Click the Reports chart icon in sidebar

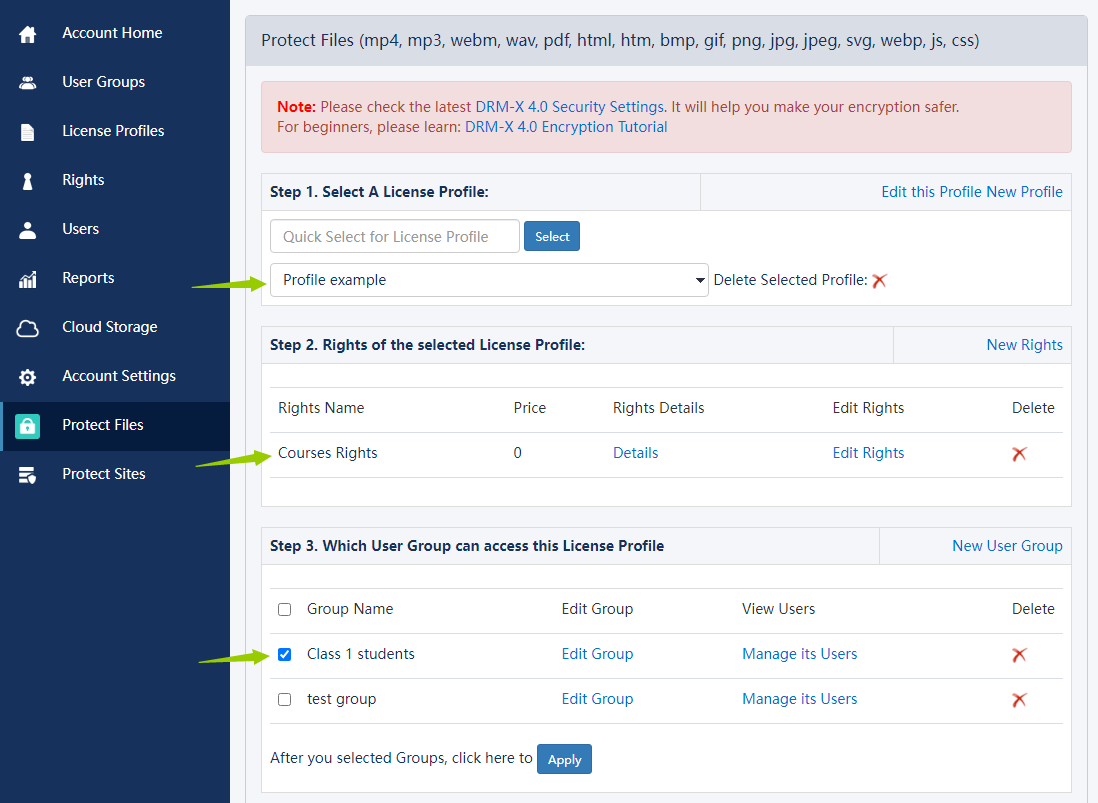[28, 279]
